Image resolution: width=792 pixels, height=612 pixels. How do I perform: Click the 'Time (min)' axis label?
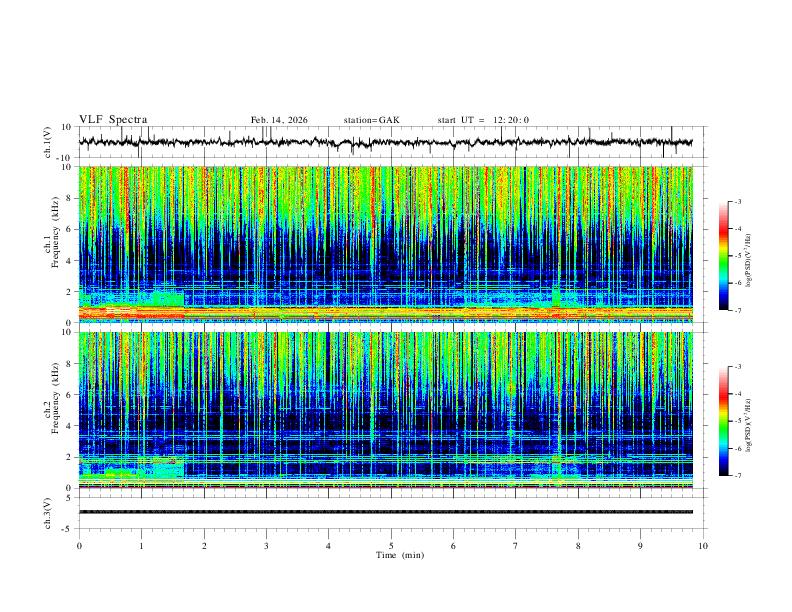[400, 555]
